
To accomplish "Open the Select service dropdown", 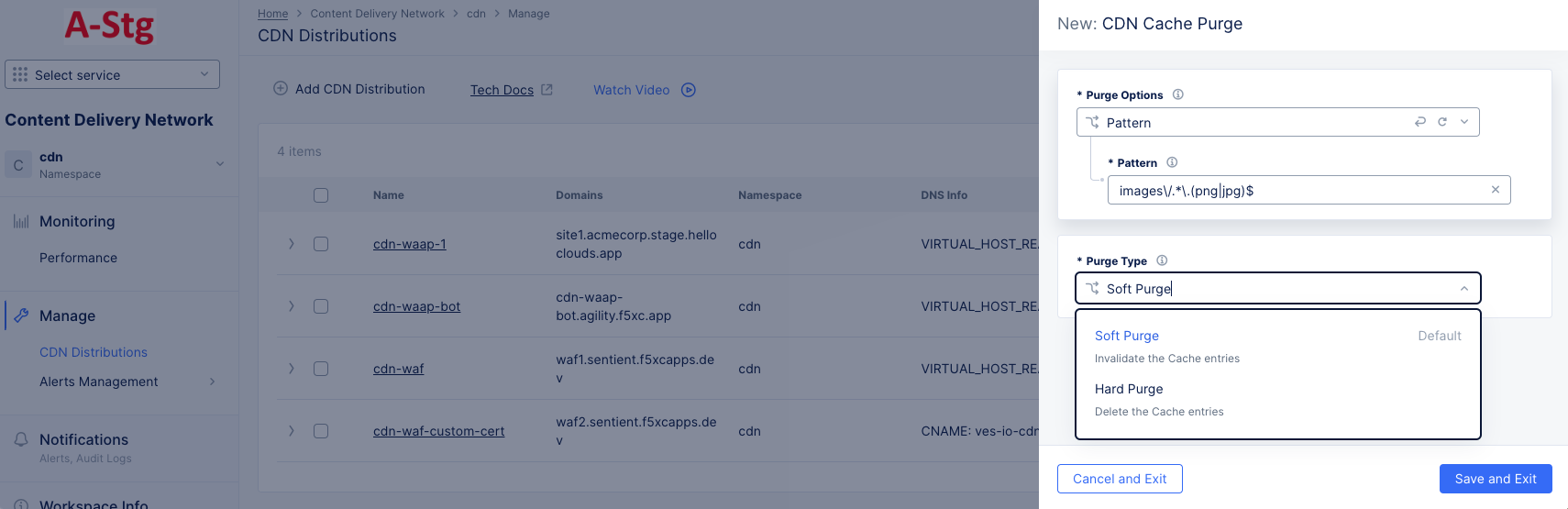I will (x=112, y=74).
